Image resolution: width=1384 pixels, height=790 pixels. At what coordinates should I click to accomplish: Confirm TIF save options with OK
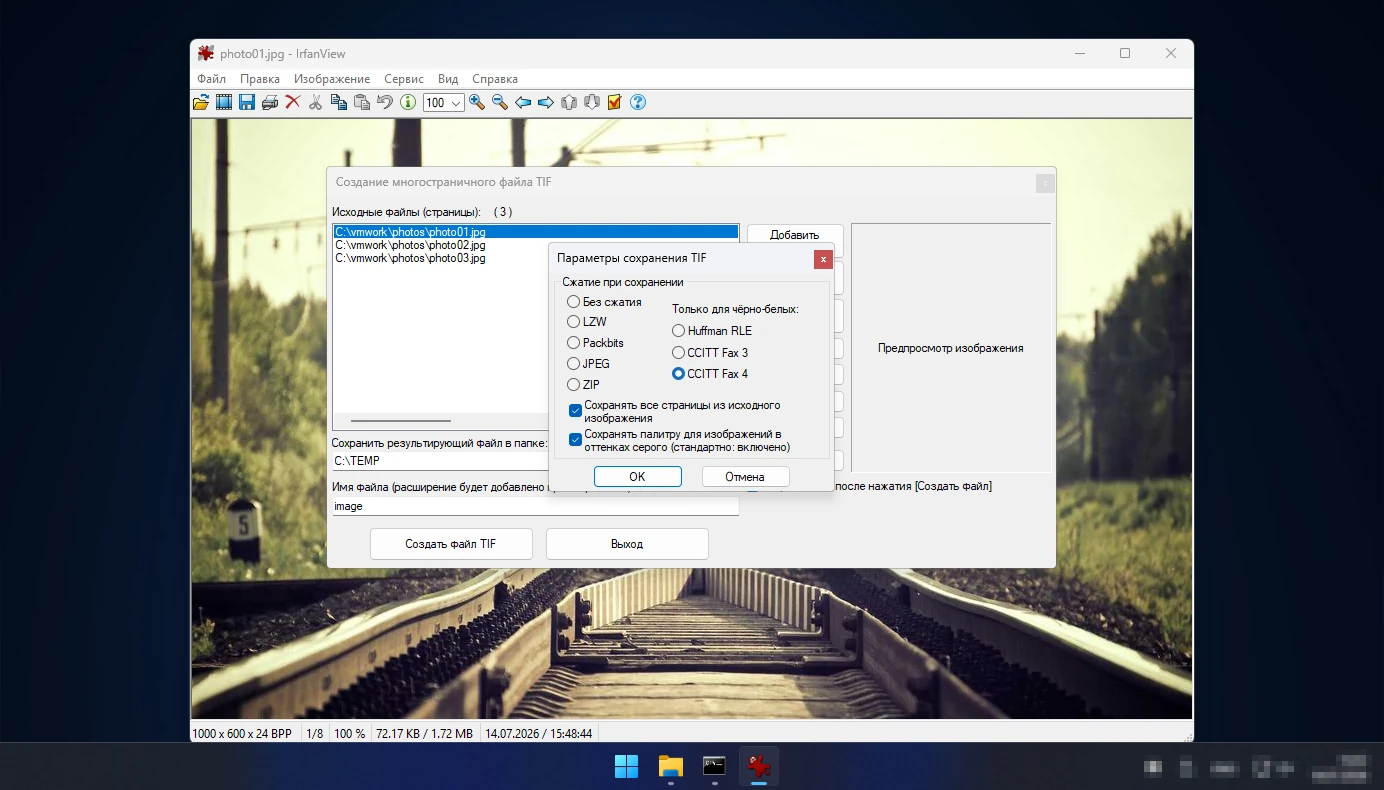point(637,477)
